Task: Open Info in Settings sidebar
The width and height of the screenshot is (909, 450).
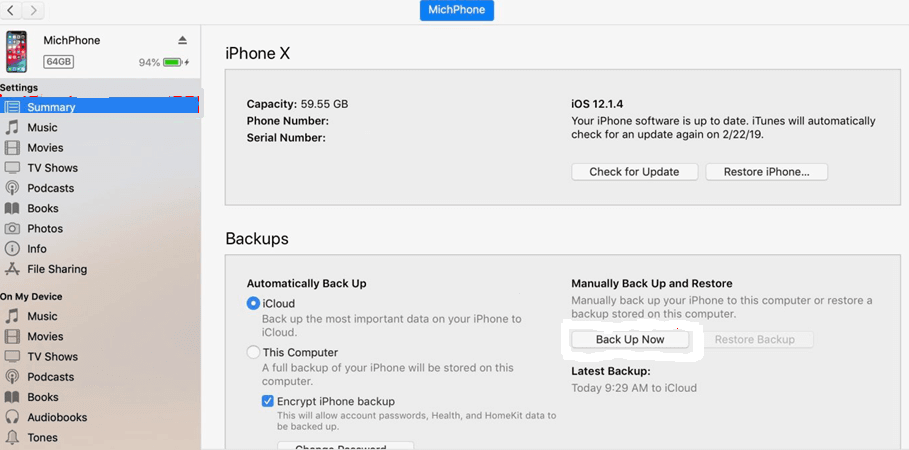Action: pyautogui.click(x=37, y=249)
